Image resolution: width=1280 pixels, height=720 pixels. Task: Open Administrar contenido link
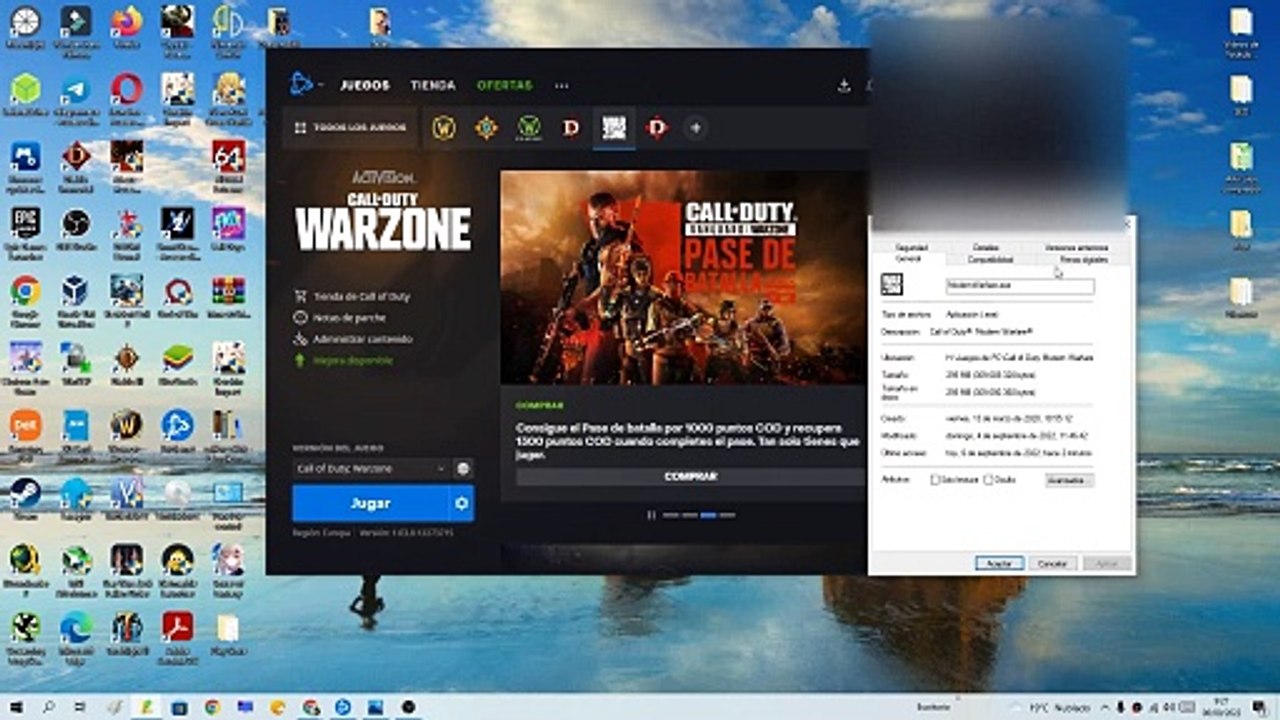(x=353, y=339)
